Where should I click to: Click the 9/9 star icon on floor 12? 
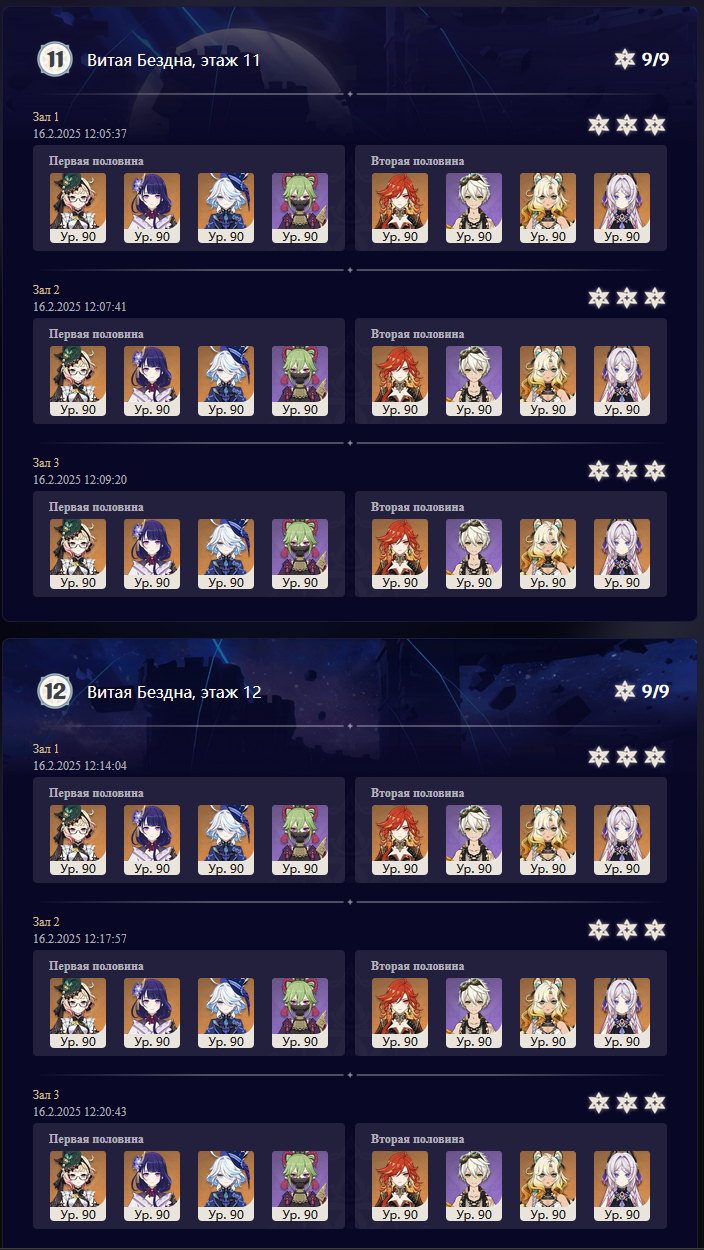[625, 691]
